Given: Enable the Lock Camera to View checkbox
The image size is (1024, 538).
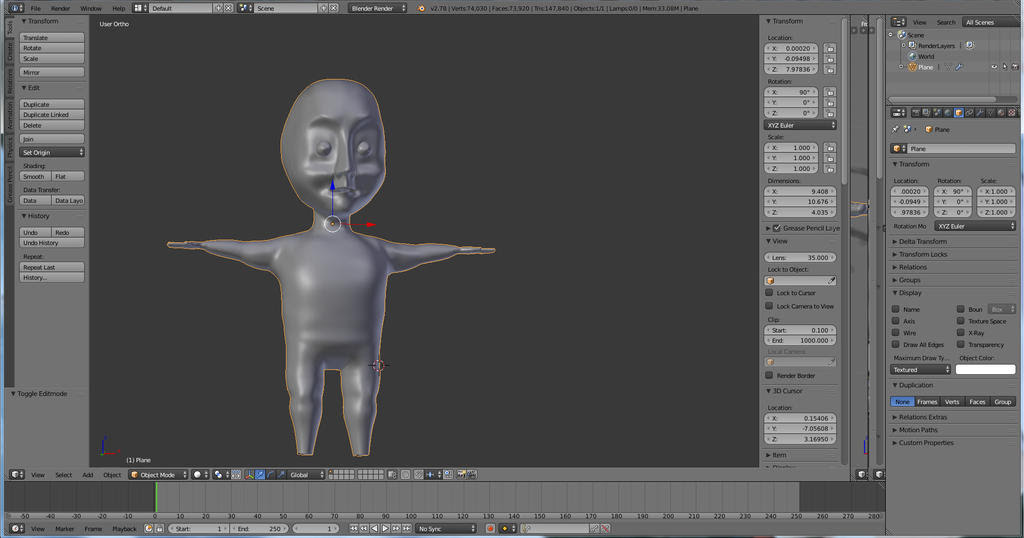Looking at the screenshot, I should pos(769,306).
